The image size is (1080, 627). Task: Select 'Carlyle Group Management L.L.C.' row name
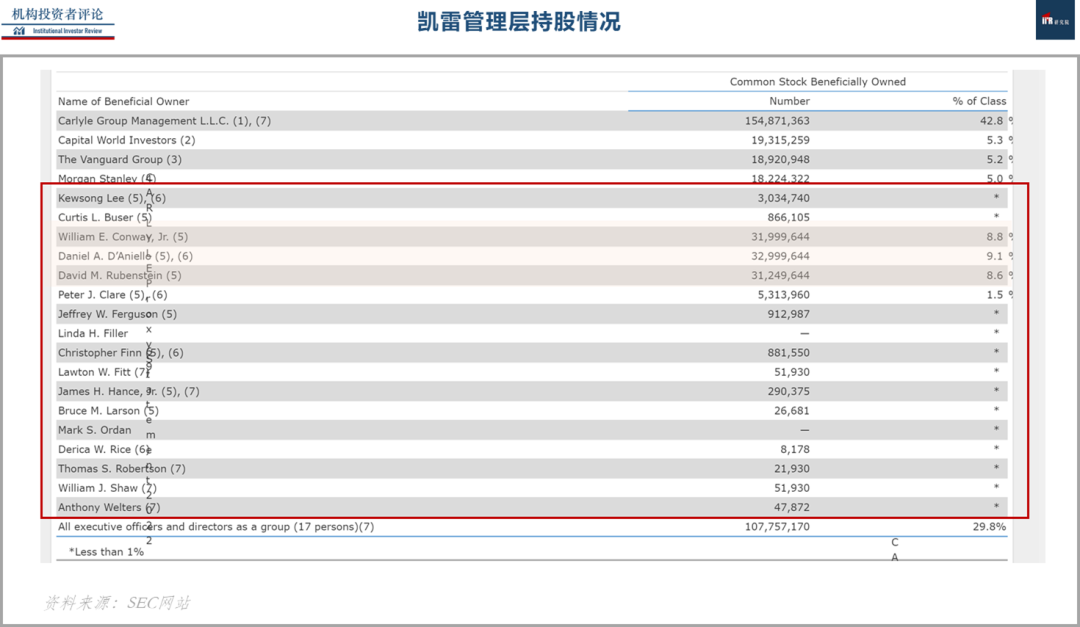[x=164, y=121]
